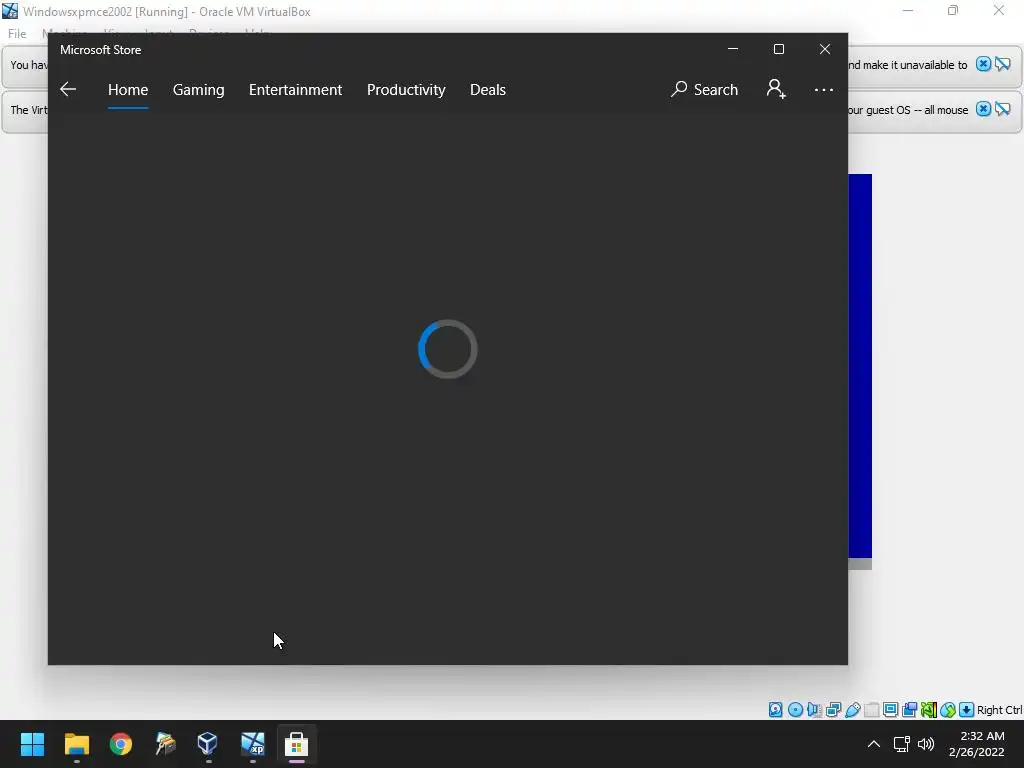Click the Search button in Microsoft Store
The height and width of the screenshot is (768, 1024).
click(x=704, y=89)
